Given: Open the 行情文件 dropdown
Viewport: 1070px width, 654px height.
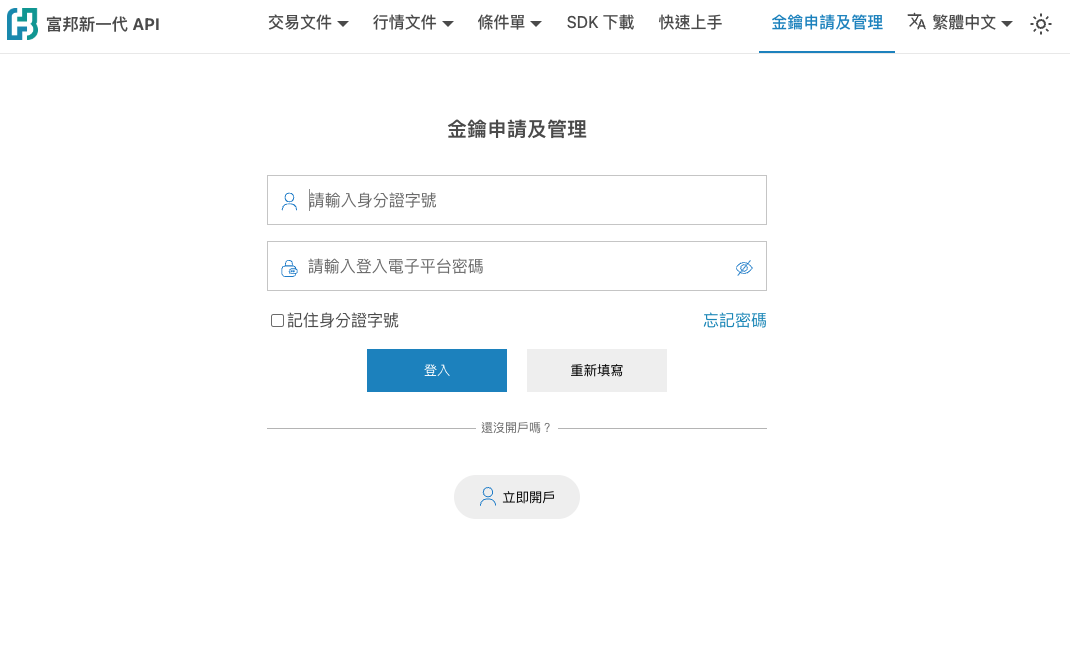Looking at the screenshot, I should coord(413,22).
